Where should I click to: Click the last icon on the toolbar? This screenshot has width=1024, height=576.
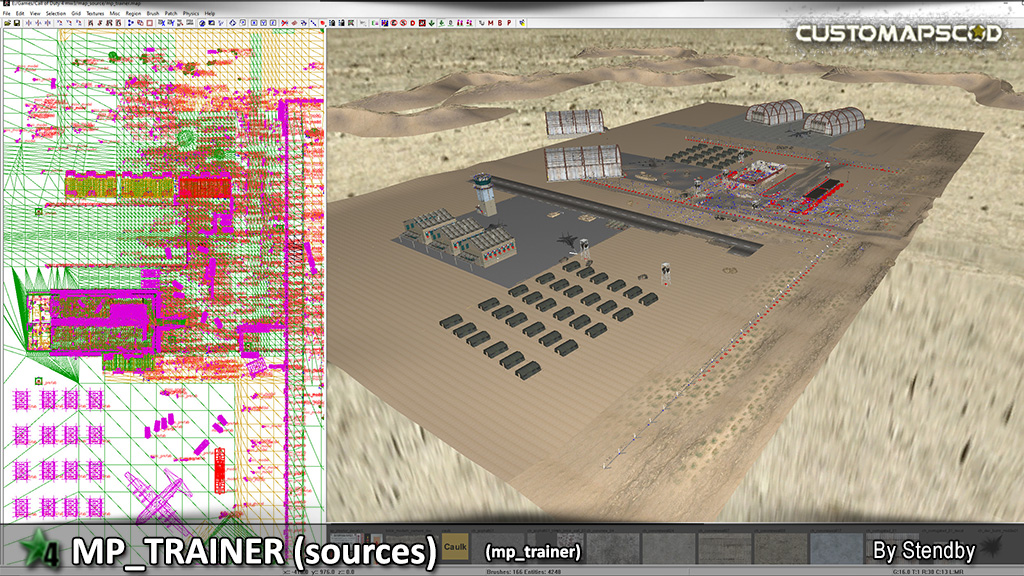pos(522,23)
